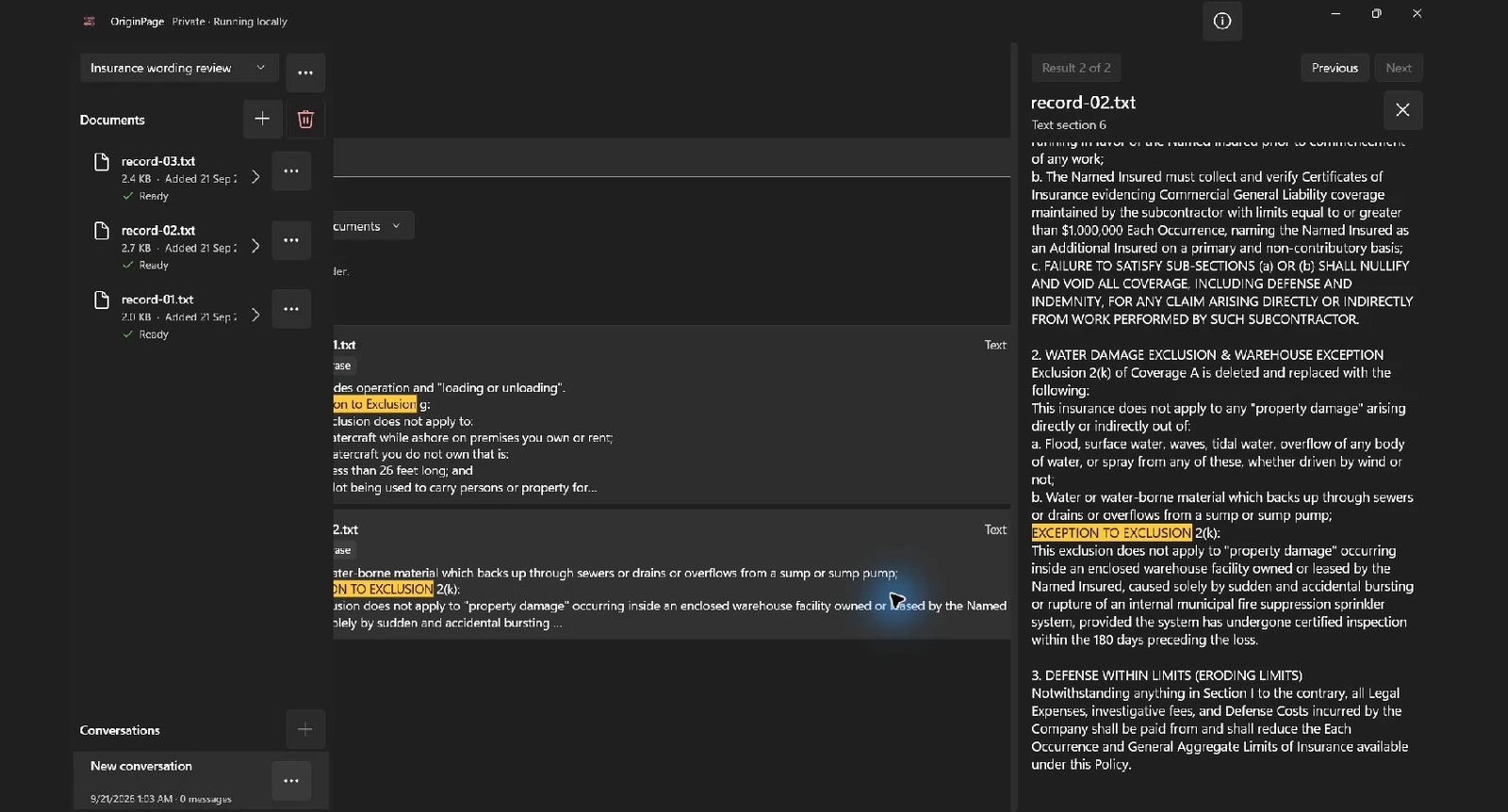Maximize the OriginPage window
1508x812 pixels.
coord(1376,13)
